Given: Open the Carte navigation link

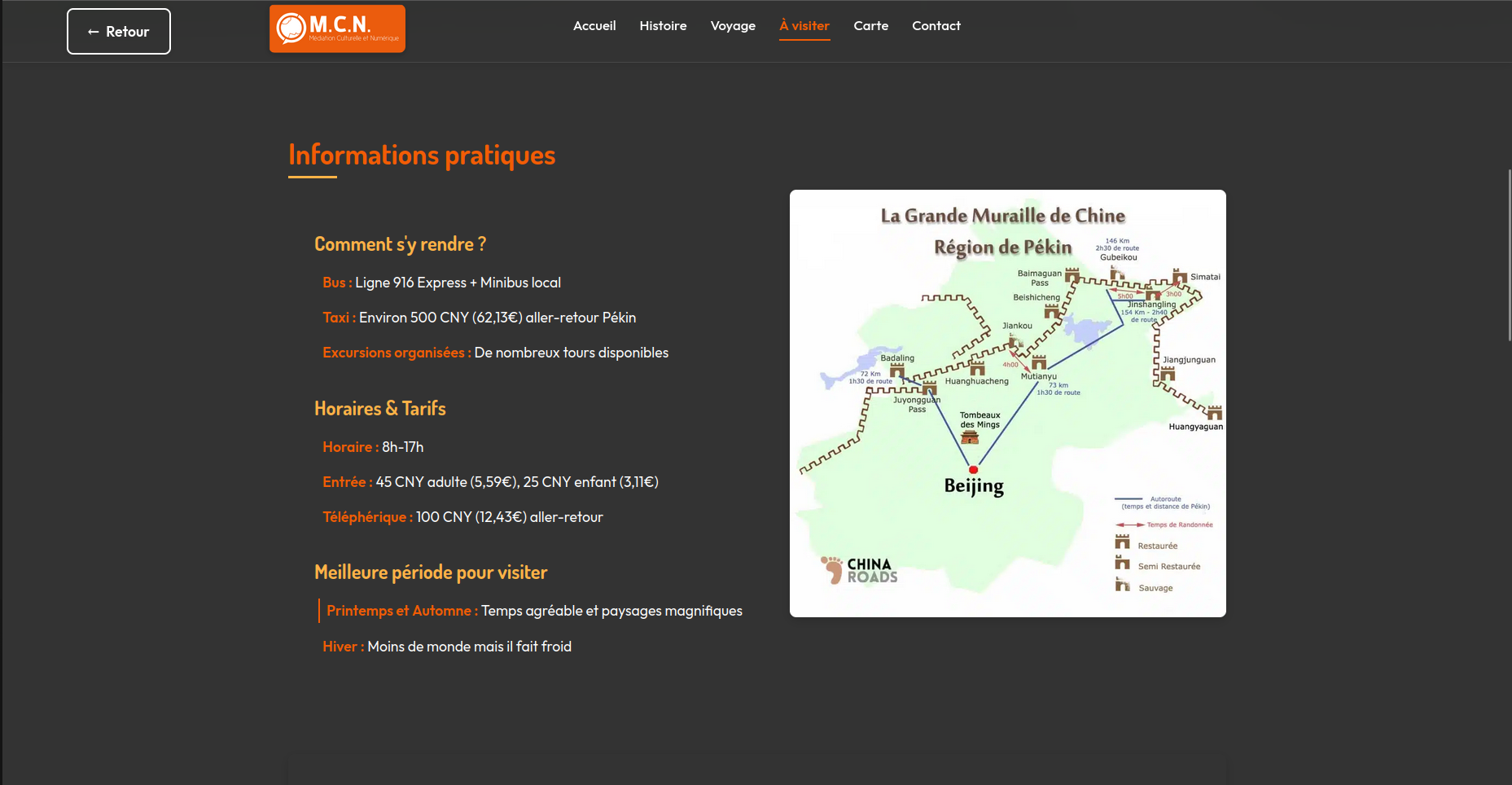Looking at the screenshot, I should click(x=870, y=26).
